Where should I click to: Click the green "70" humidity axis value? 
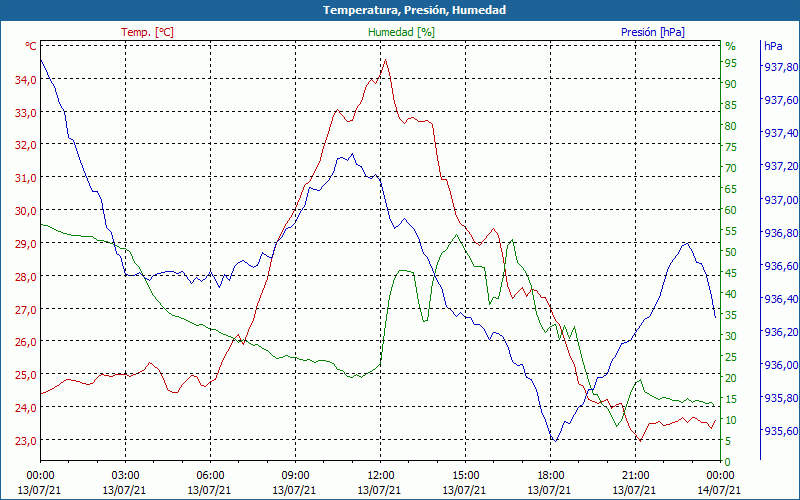tap(731, 168)
